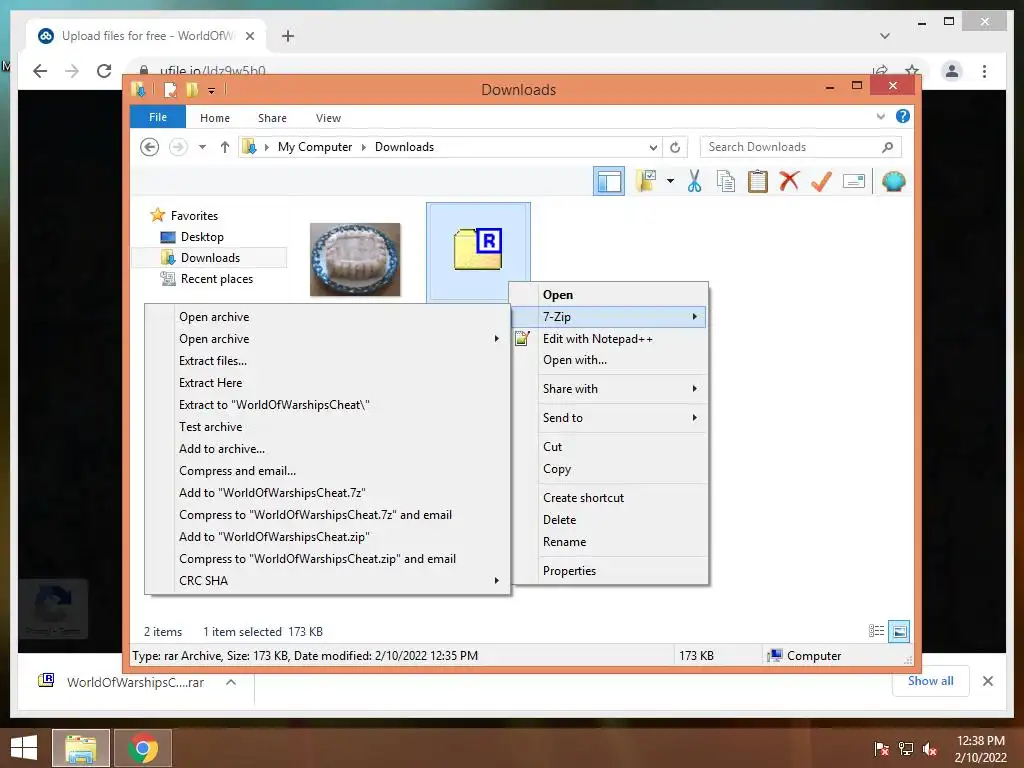Expand the 7-Zip submenu arrow

pos(694,317)
